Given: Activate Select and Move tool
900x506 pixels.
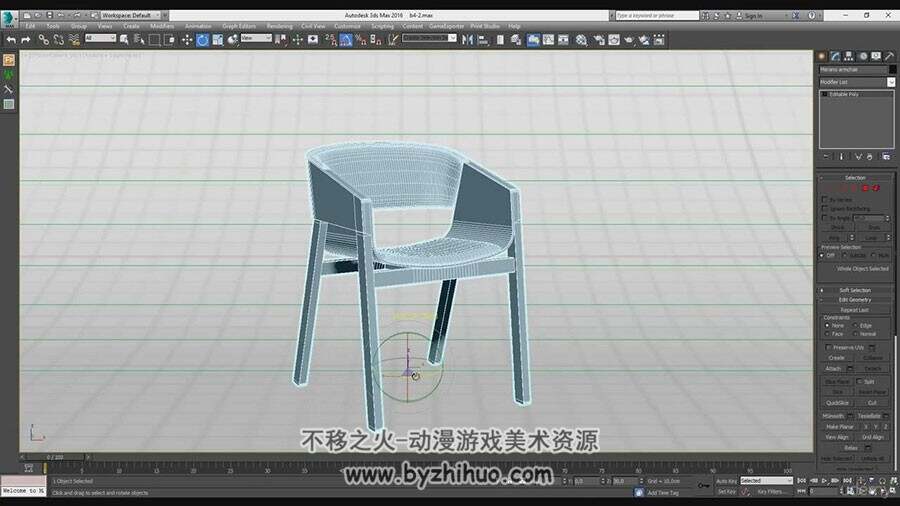Looking at the screenshot, I should (187, 40).
